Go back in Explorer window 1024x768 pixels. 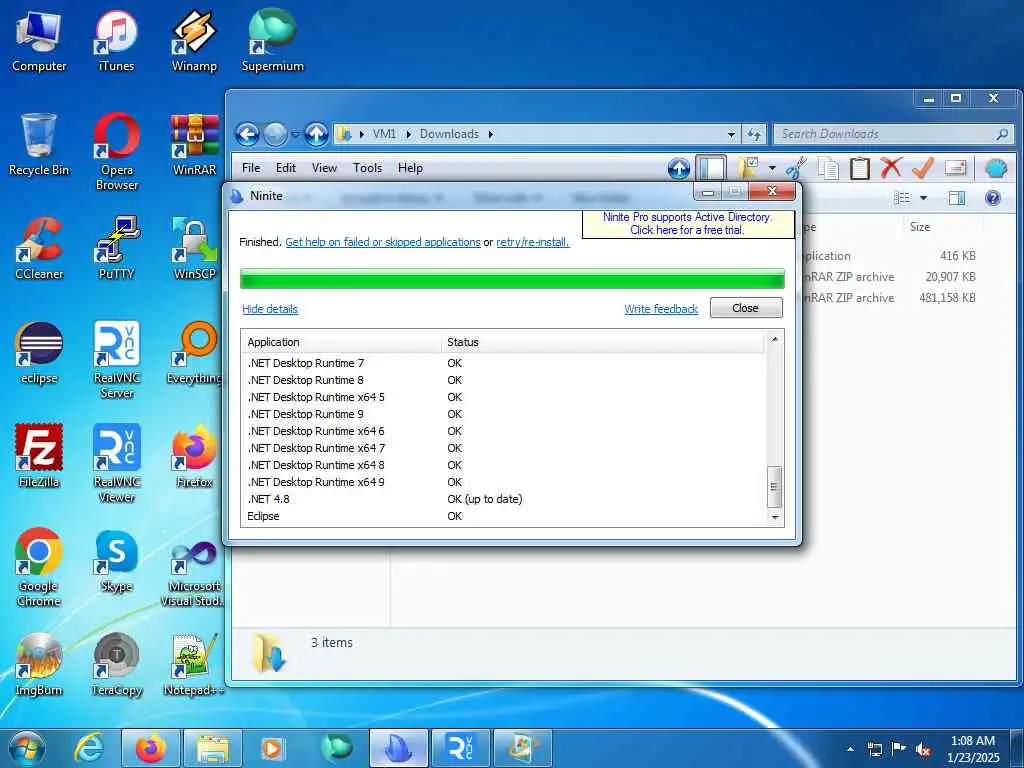tap(248, 135)
